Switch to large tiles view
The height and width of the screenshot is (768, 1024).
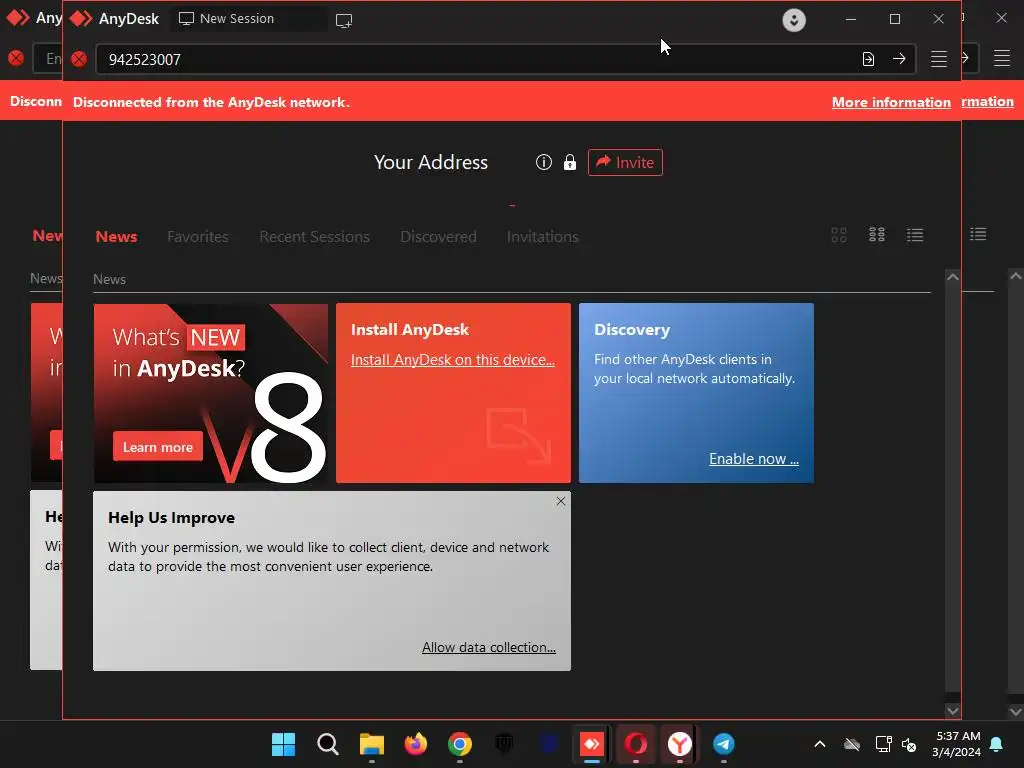coord(839,234)
